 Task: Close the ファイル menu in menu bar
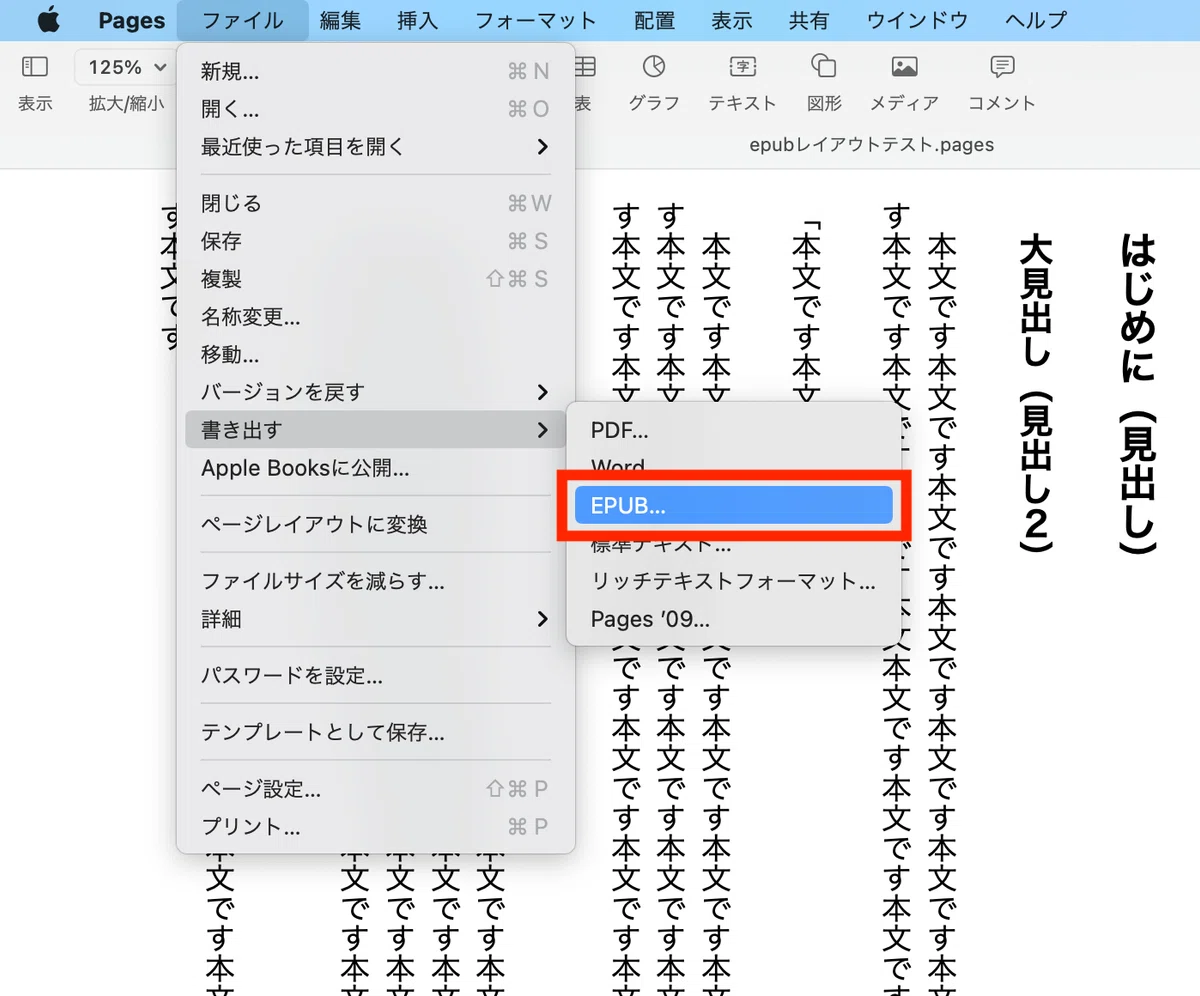(243, 20)
